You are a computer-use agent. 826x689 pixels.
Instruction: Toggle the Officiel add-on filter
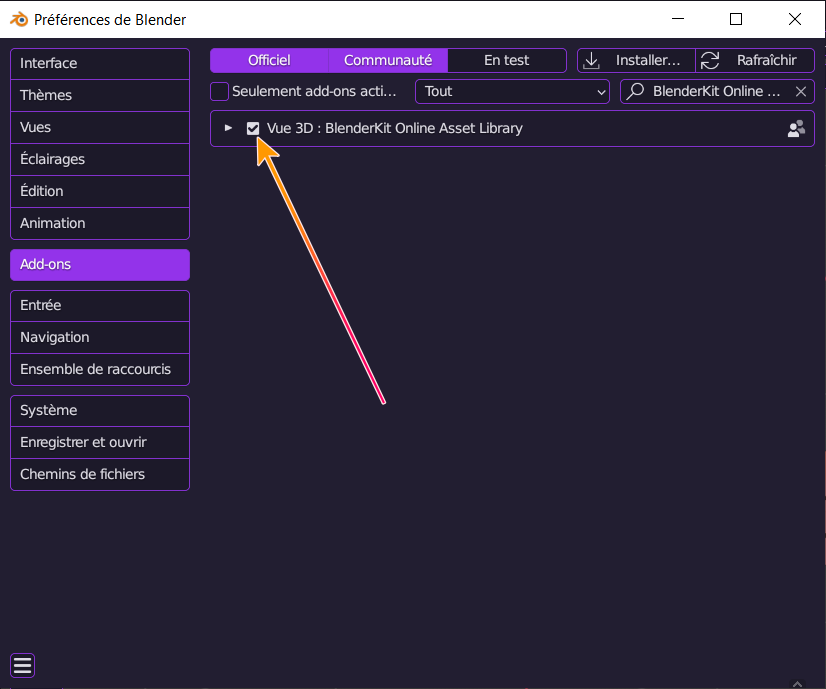click(269, 61)
